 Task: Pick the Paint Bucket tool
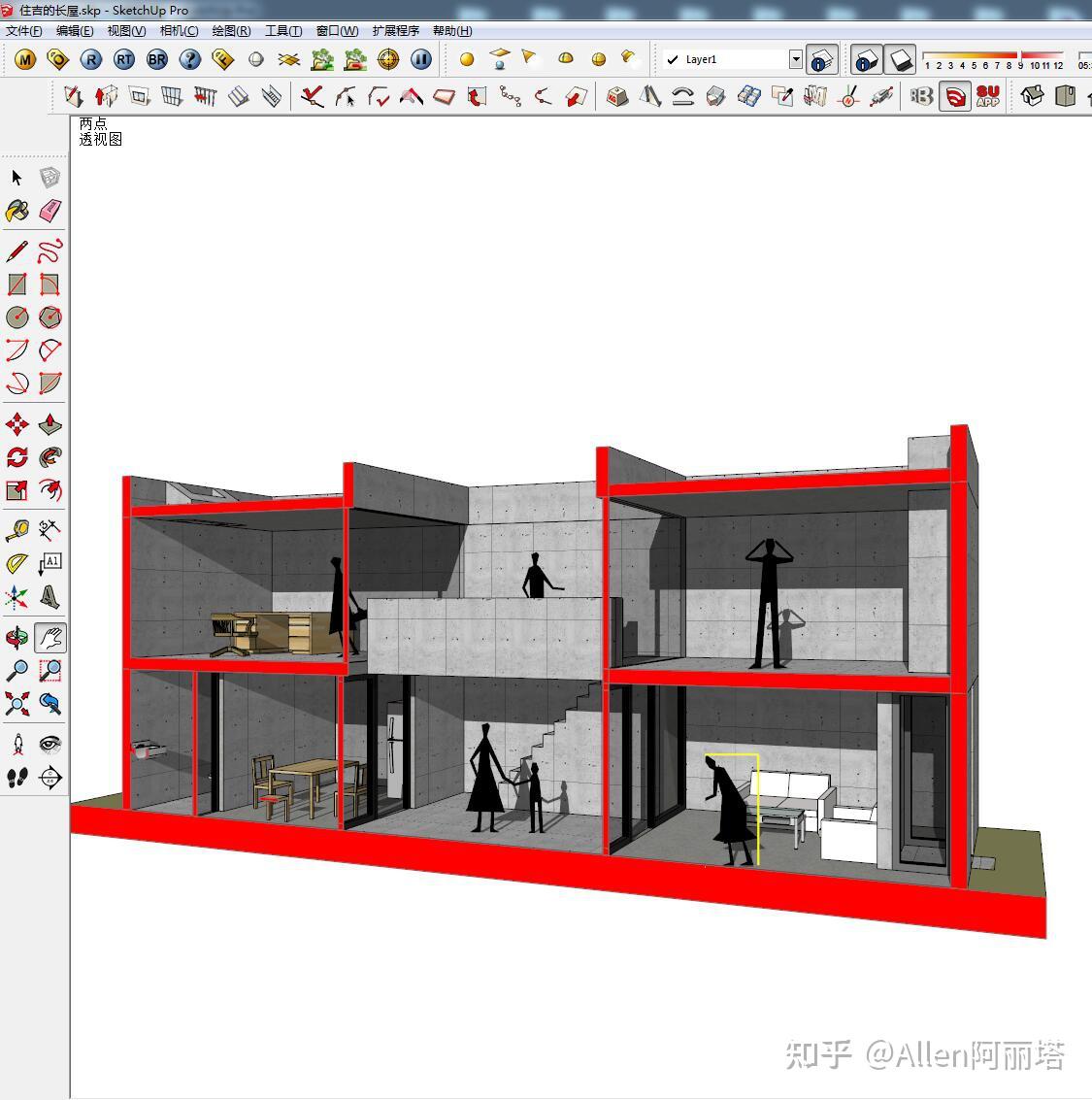coord(17,211)
